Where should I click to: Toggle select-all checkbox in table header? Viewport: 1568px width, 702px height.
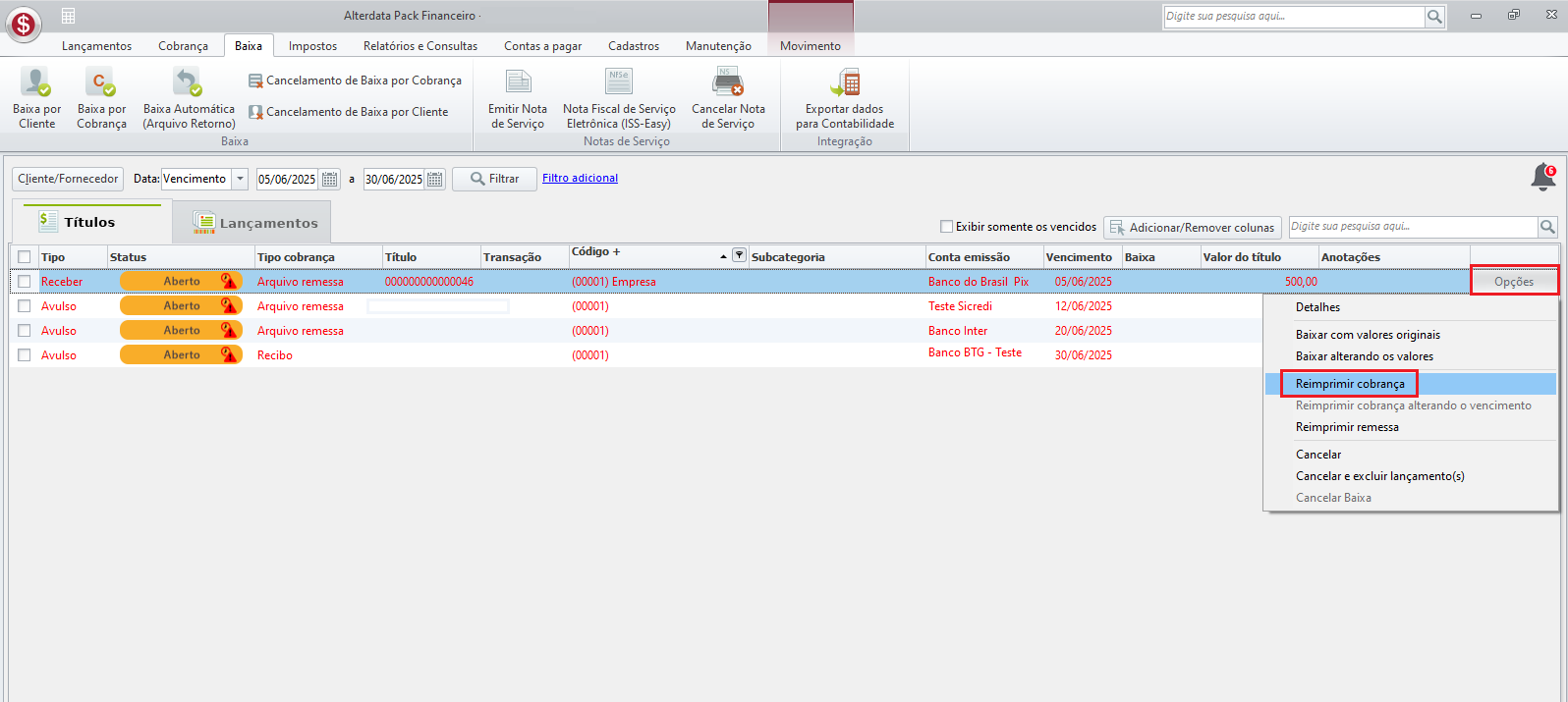click(25, 257)
